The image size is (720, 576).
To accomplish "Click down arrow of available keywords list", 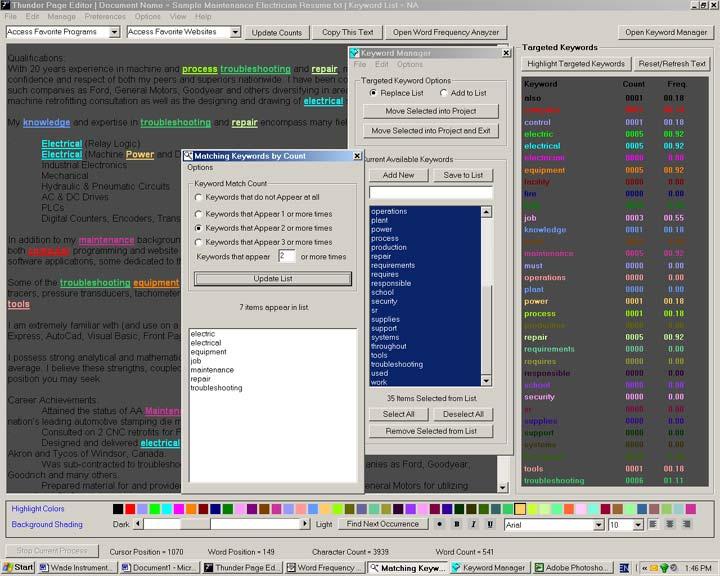I will (x=486, y=381).
